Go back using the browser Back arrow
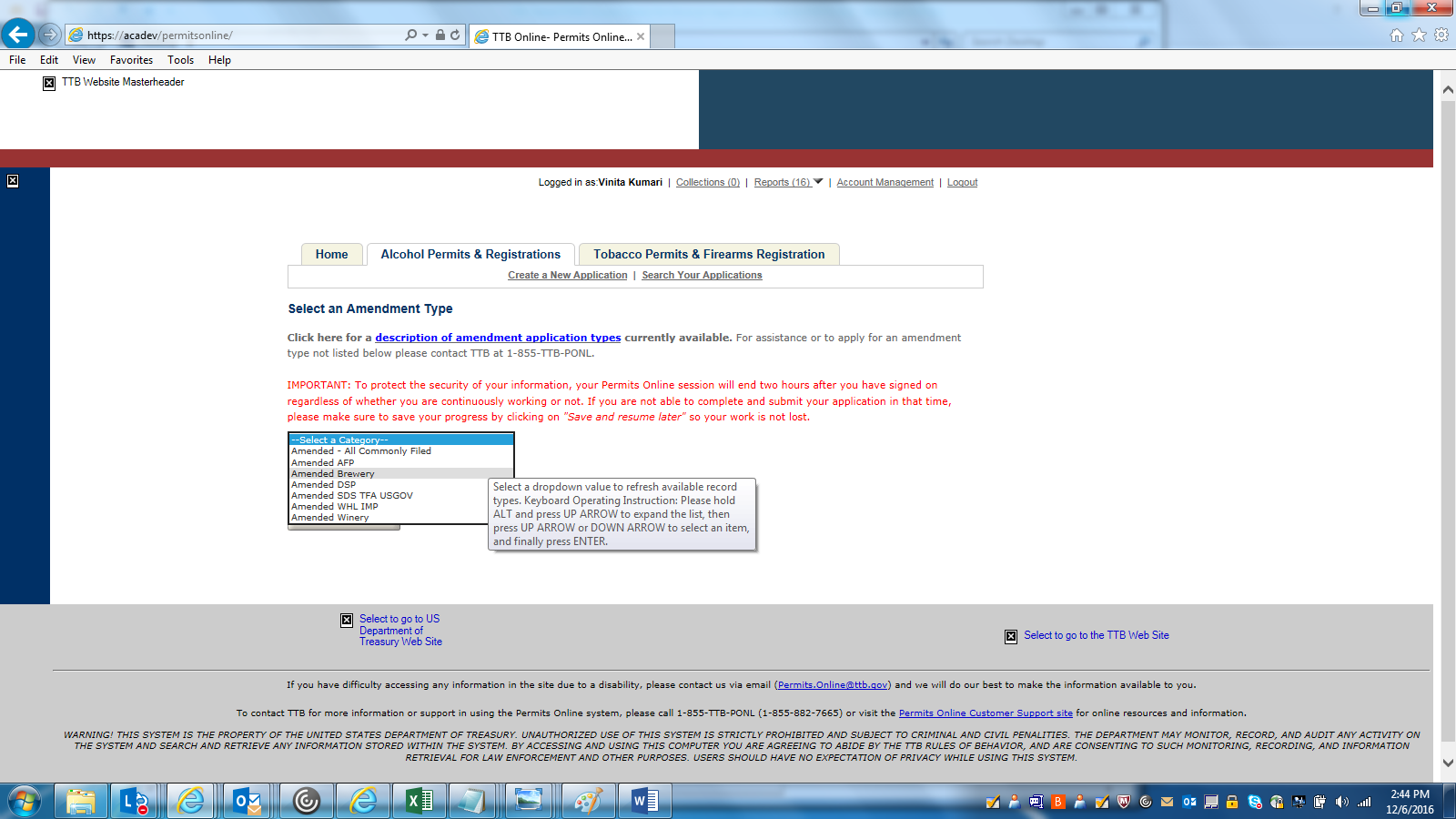The height and width of the screenshot is (819, 1456). click(x=18, y=35)
